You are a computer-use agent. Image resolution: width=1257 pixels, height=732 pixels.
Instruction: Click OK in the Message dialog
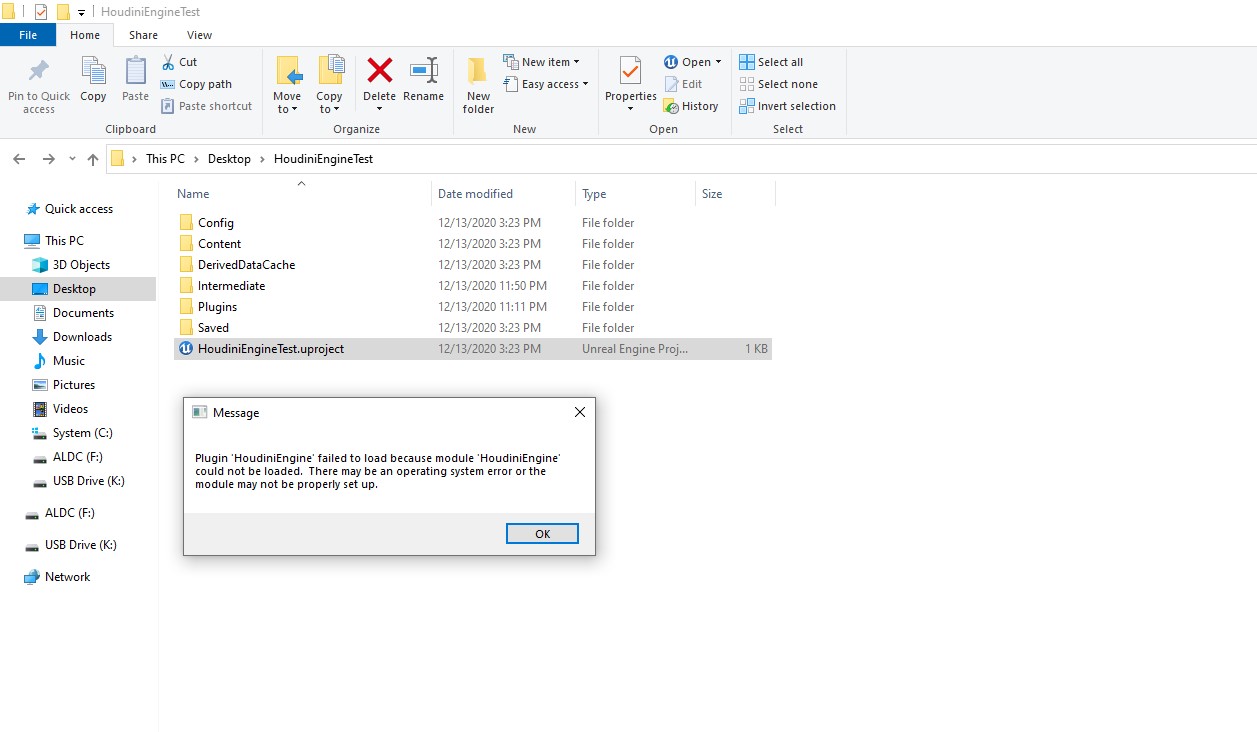click(542, 534)
